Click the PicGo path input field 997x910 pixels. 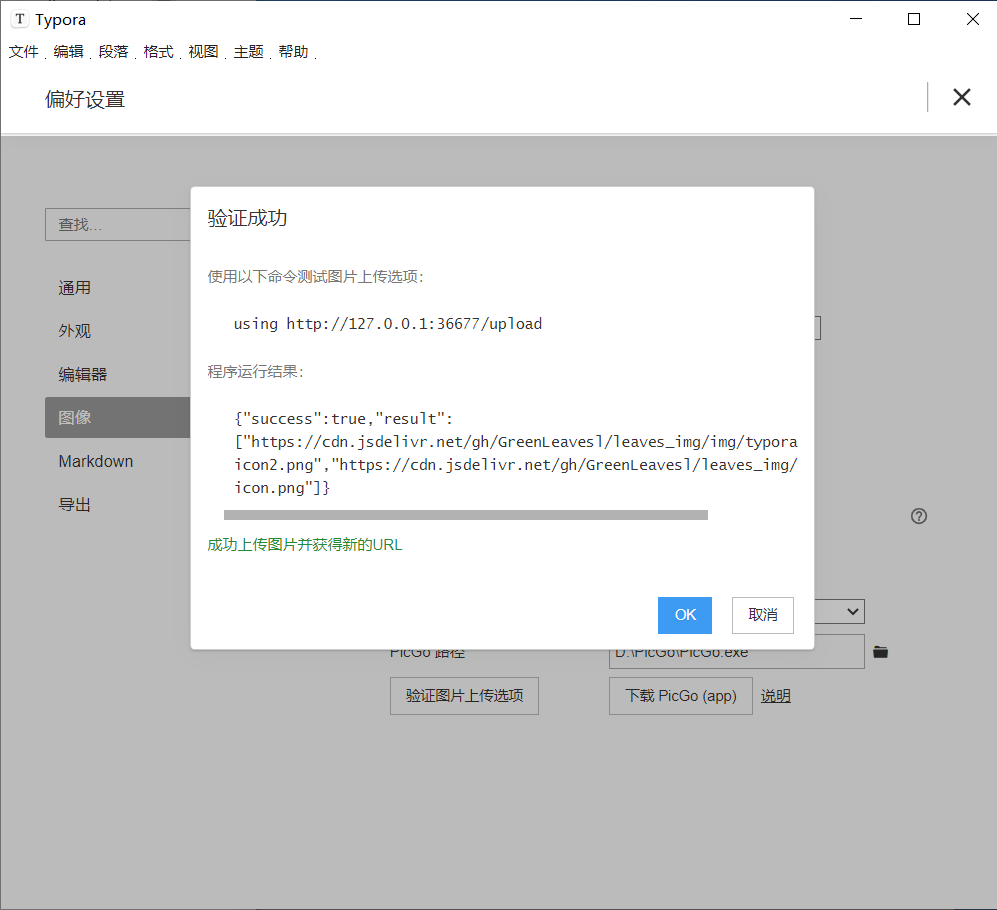coord(736,652)
